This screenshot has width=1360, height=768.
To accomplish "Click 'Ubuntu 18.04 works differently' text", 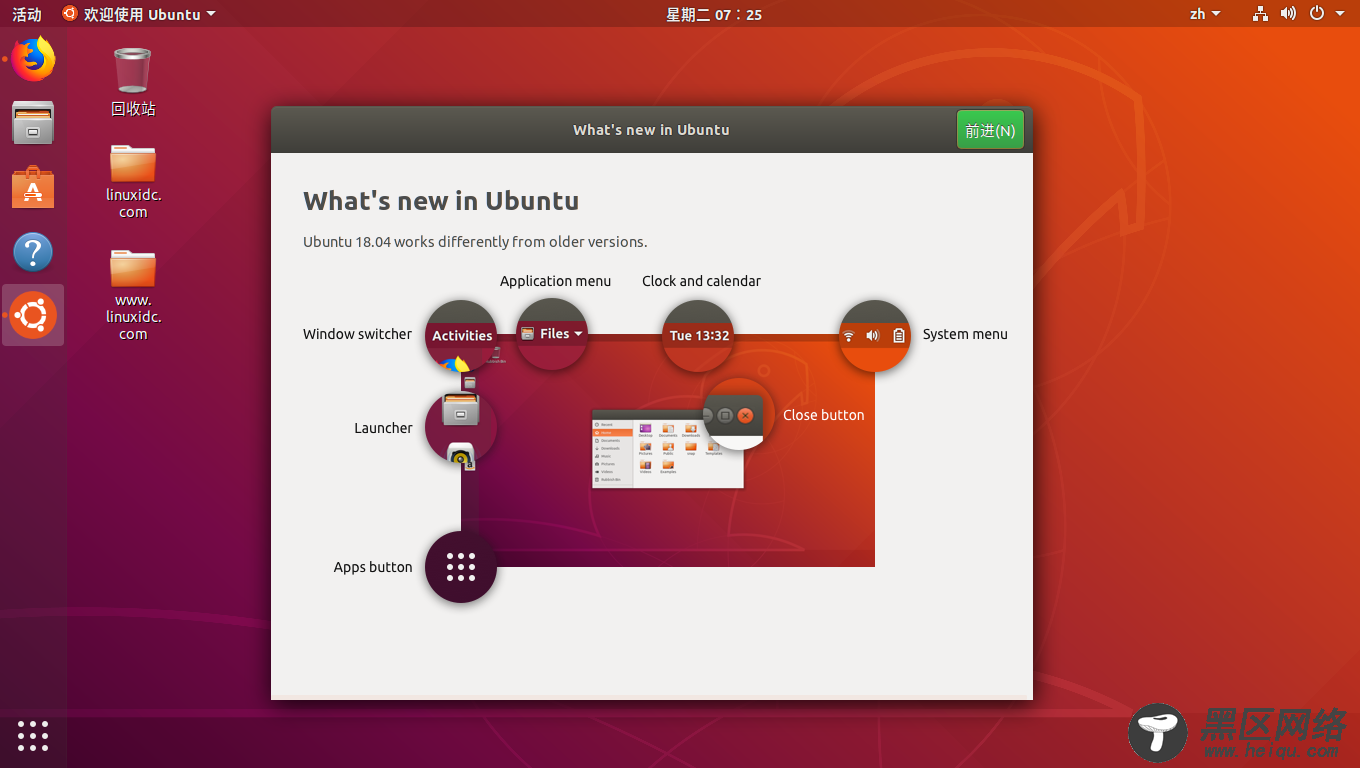I will [x=475, y=241].
